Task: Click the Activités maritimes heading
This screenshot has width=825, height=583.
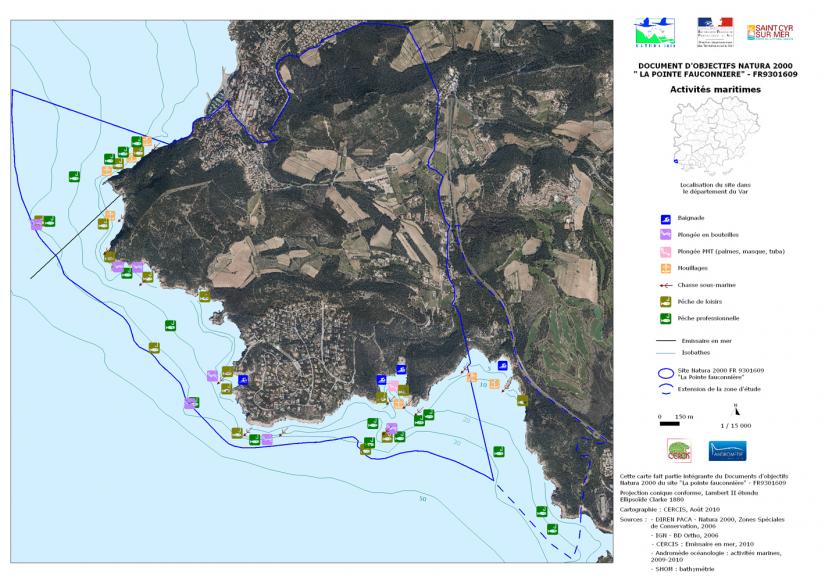Action: tap(714, 89)
